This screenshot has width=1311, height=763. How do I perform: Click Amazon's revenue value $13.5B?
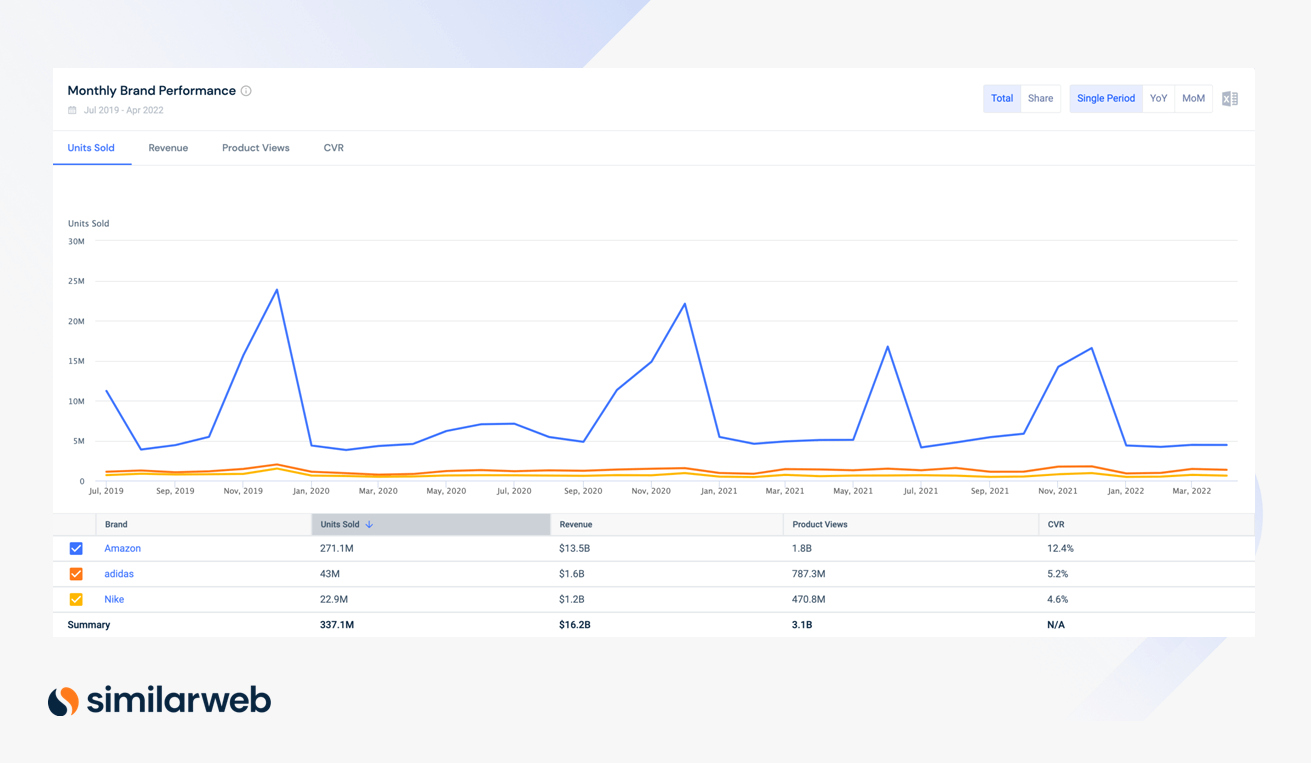coord(574,548)
